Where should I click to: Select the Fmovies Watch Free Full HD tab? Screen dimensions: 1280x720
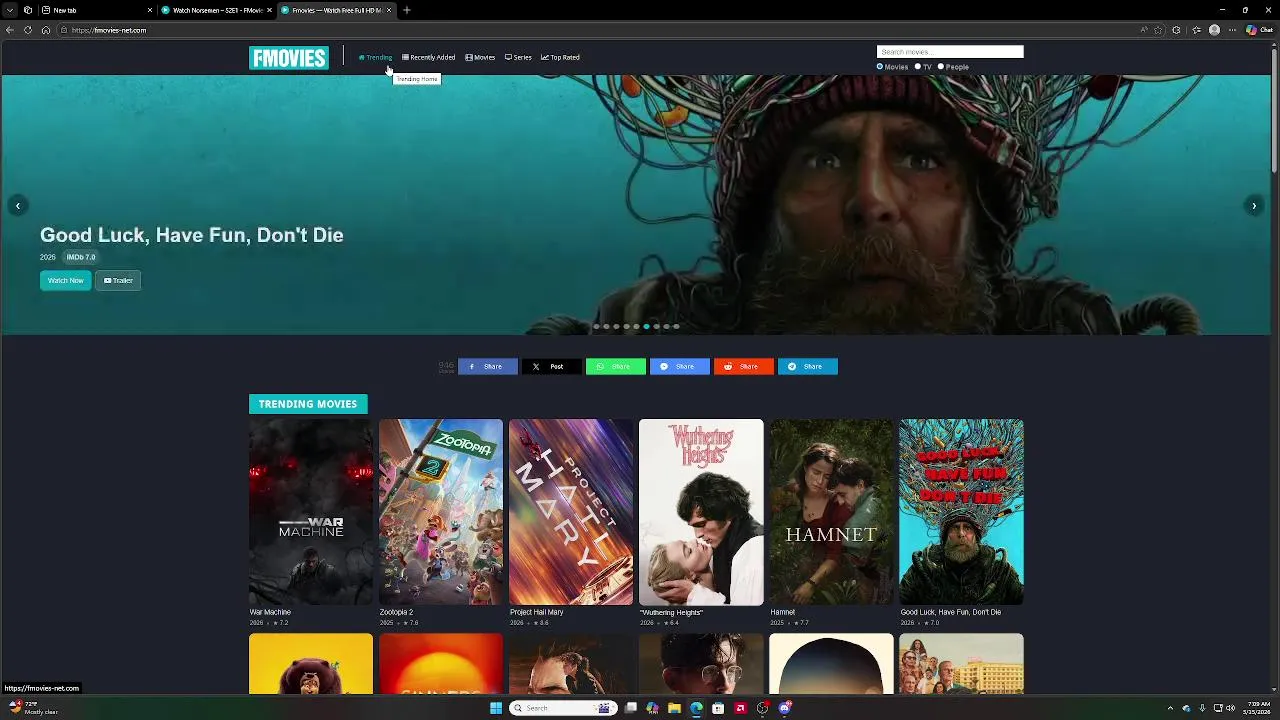point(336,10)
